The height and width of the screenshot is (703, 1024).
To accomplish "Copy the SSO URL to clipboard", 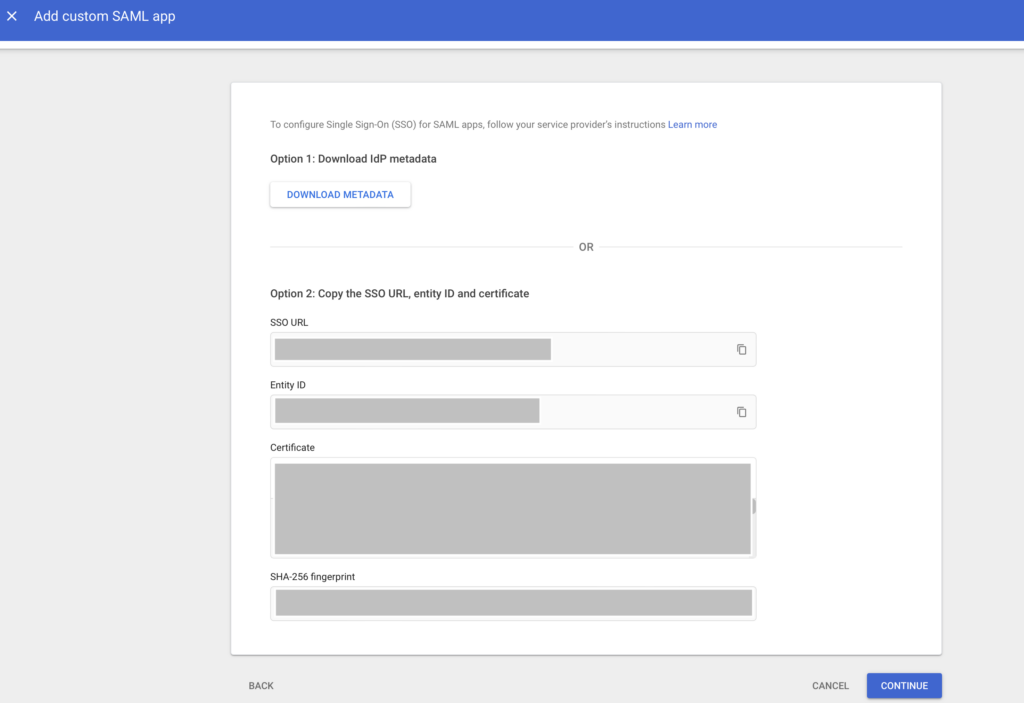I will tap(741, 349).
